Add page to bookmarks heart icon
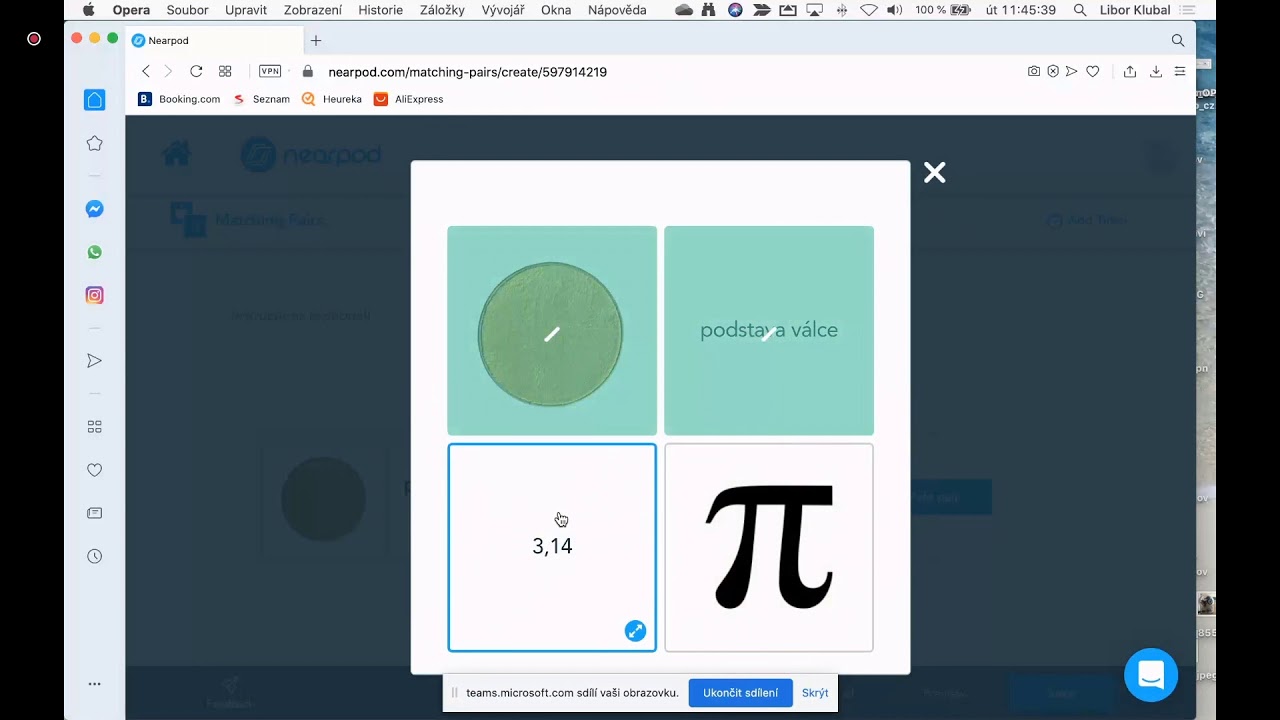The image size is (1280, 720). point(1093,71)
